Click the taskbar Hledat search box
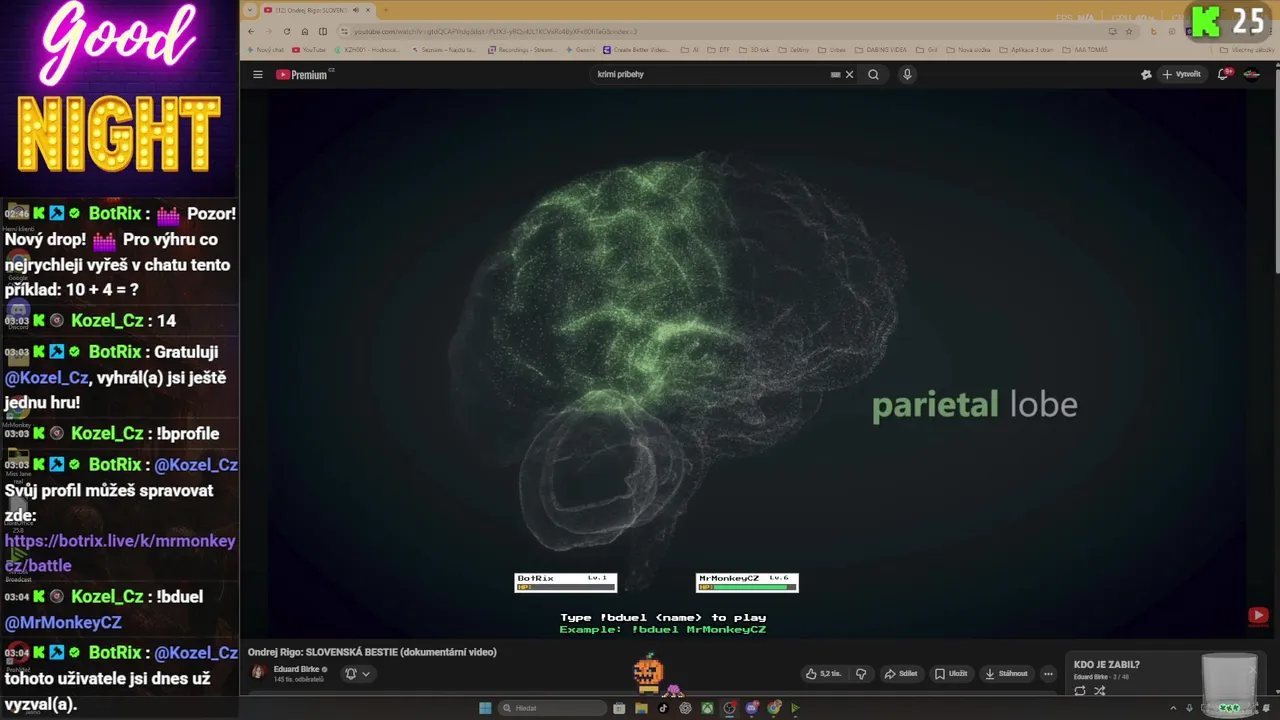1280x720 pixels. (x=553, y=708)
